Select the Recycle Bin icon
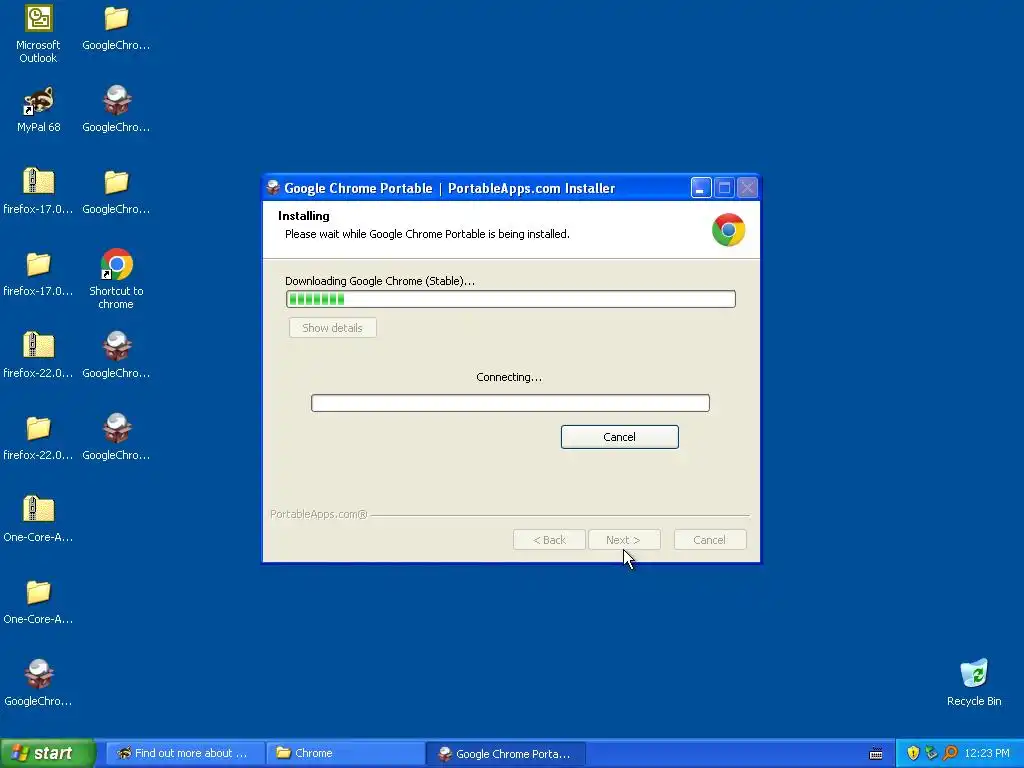This screenshot has width=1024, height=768. [974, 682]
